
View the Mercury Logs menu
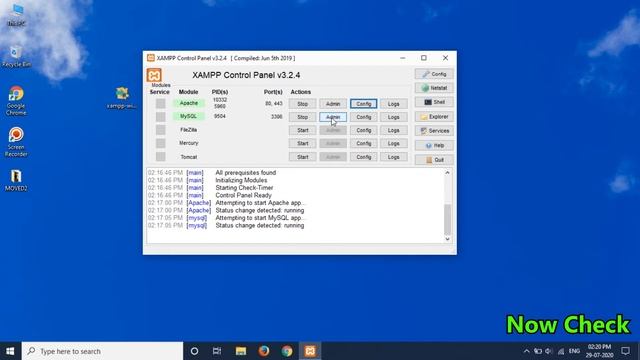[x=393, y=143]
